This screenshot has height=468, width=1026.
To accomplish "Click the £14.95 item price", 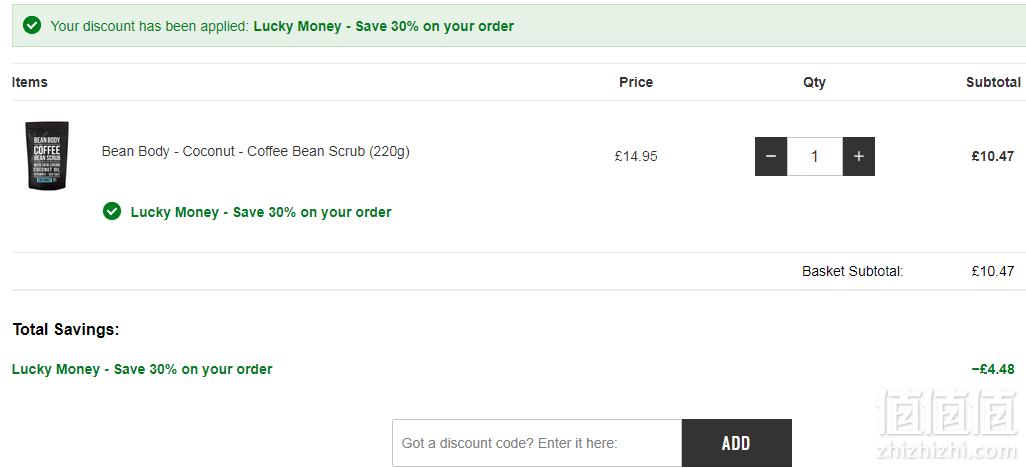I will [x=636, y=156].
